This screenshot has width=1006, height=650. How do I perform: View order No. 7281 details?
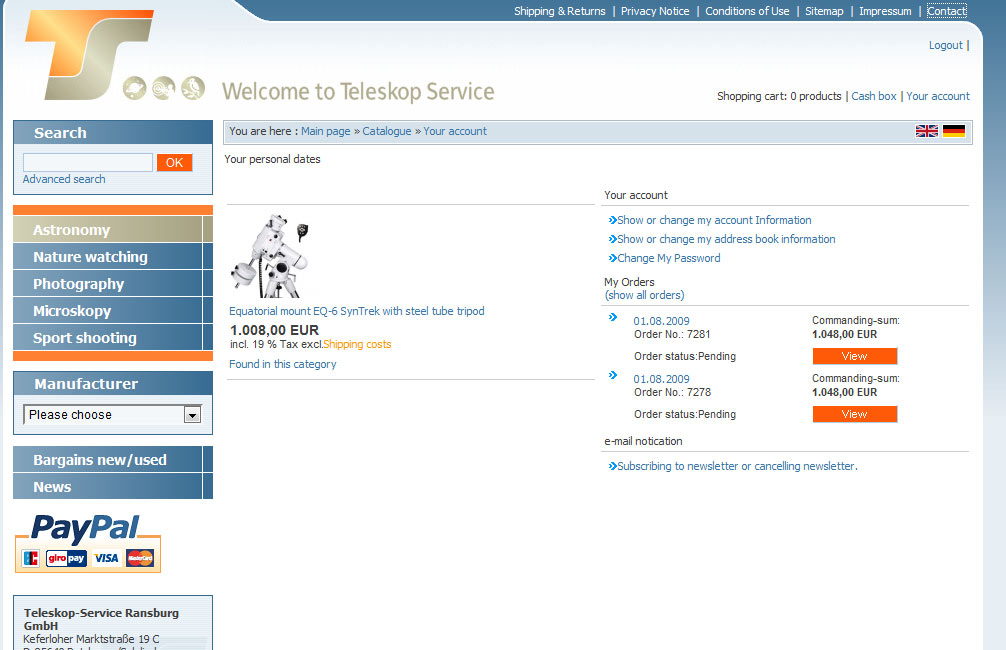(x=855, y=356)
